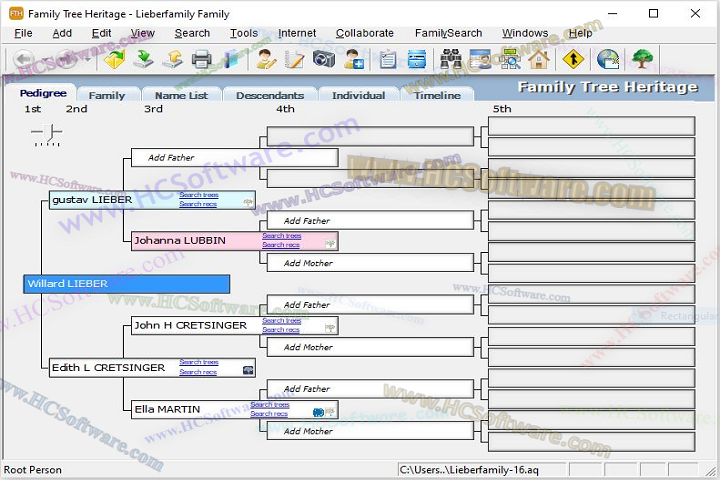Image resolution: width=720 pixels, height=480 pixels.
Task: Open the Tools menu
Action: click(x=244, y=33)
